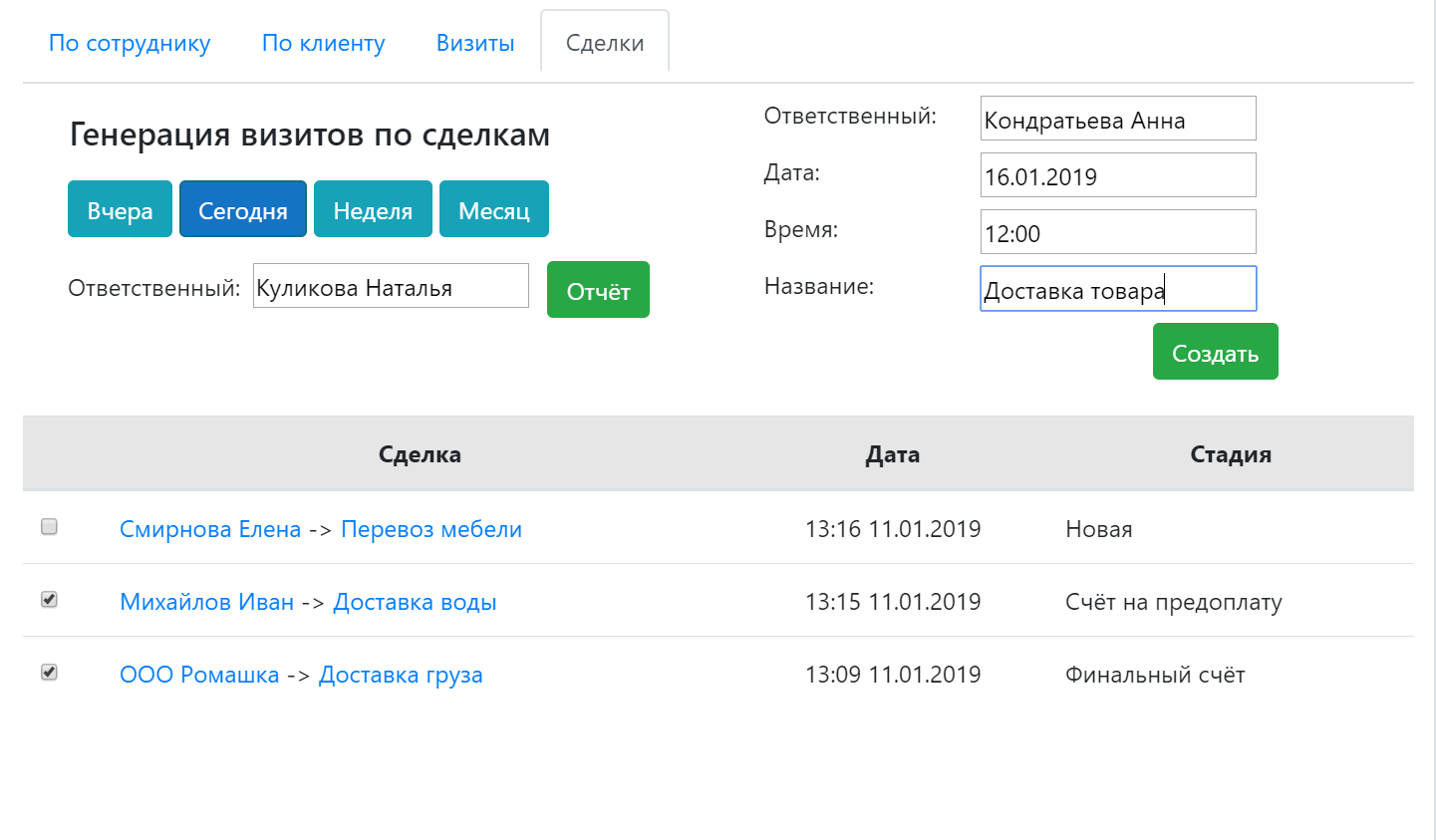Click the responsible field with Кондратьева Анна
The height and width of the screenshot is (840, 1436).
coord(1118,119)
